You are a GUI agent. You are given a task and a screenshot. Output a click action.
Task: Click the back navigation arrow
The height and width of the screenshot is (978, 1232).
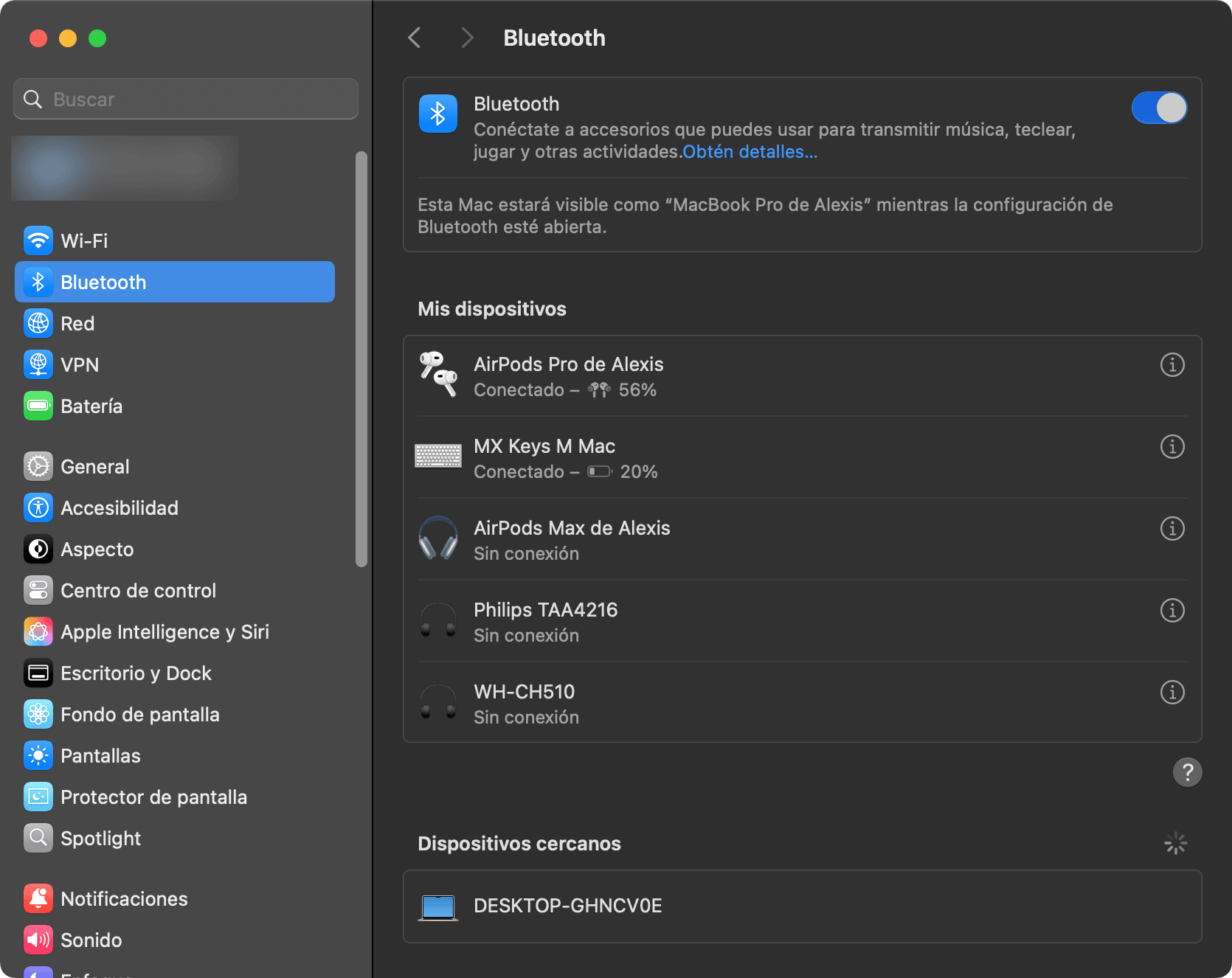(414, 38)
